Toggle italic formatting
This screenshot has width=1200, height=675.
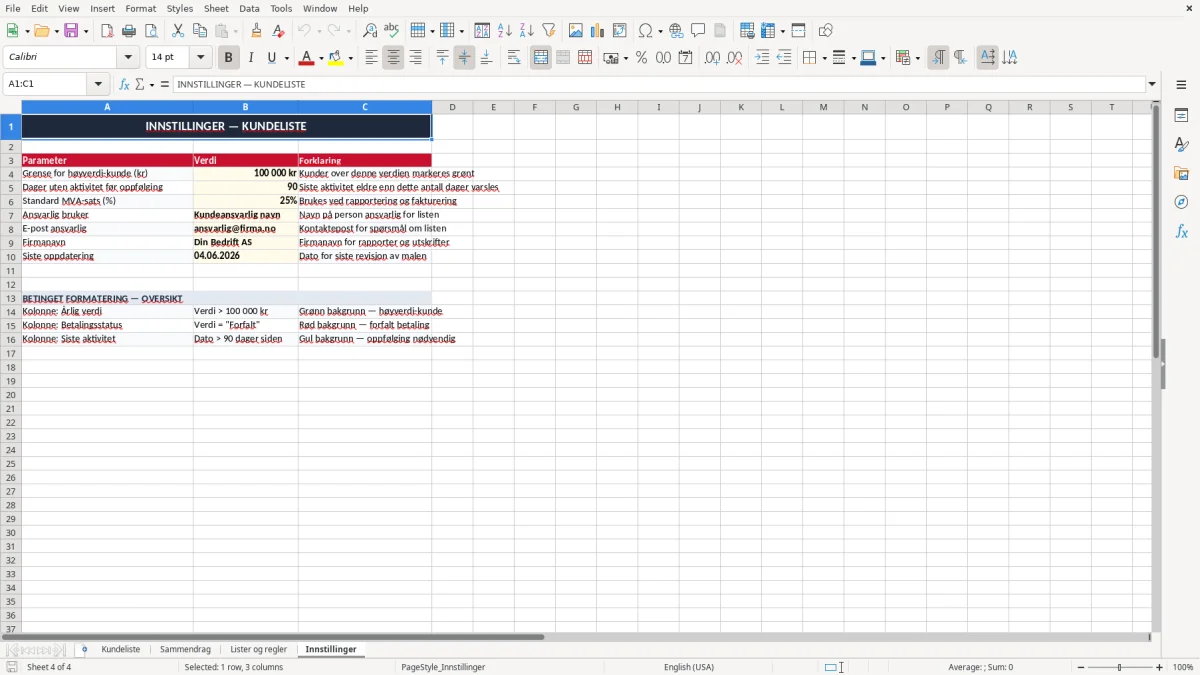pyautogui.click(x=250, y=58)
